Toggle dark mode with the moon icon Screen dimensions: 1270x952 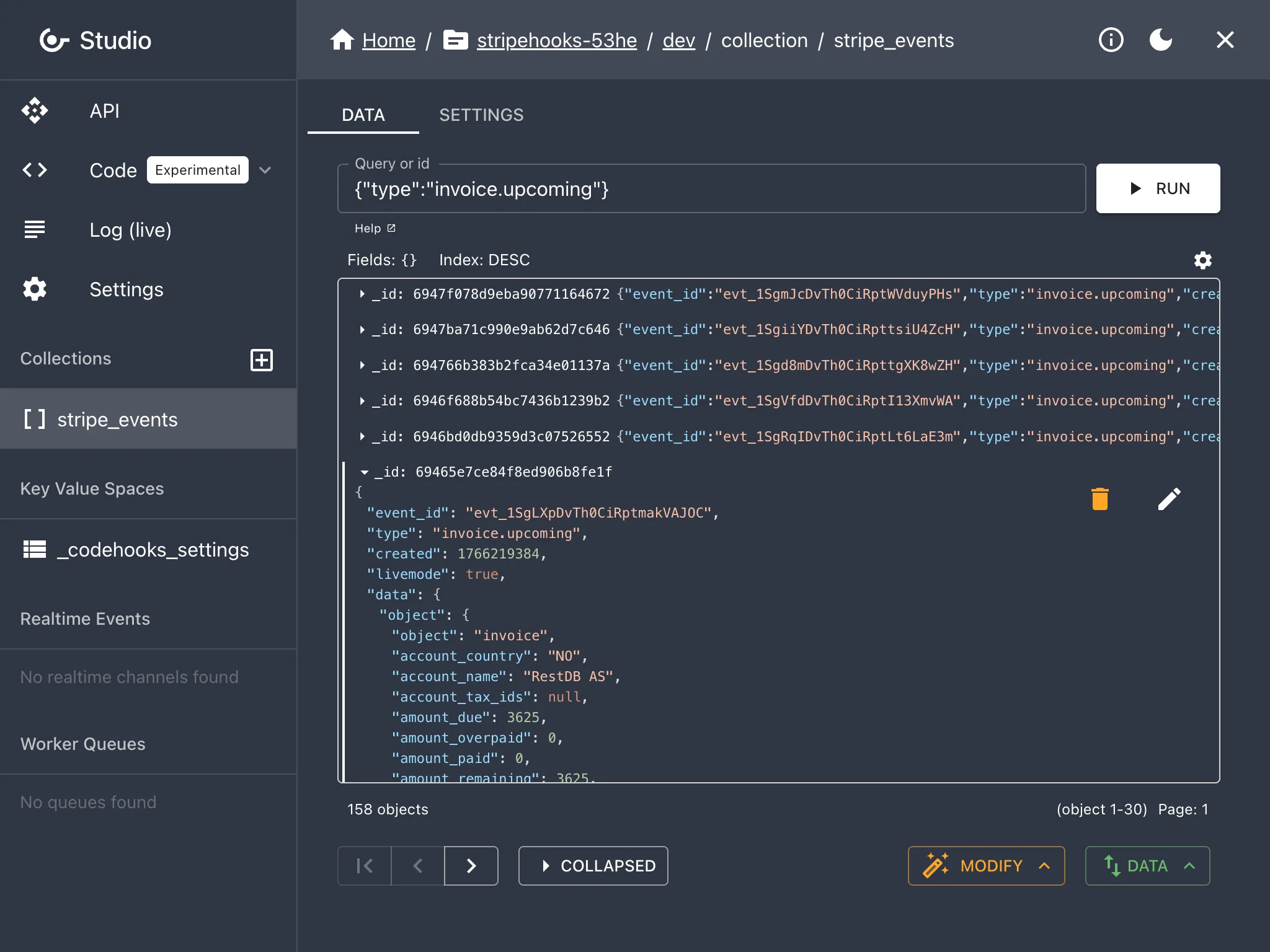pos(1160,40)
